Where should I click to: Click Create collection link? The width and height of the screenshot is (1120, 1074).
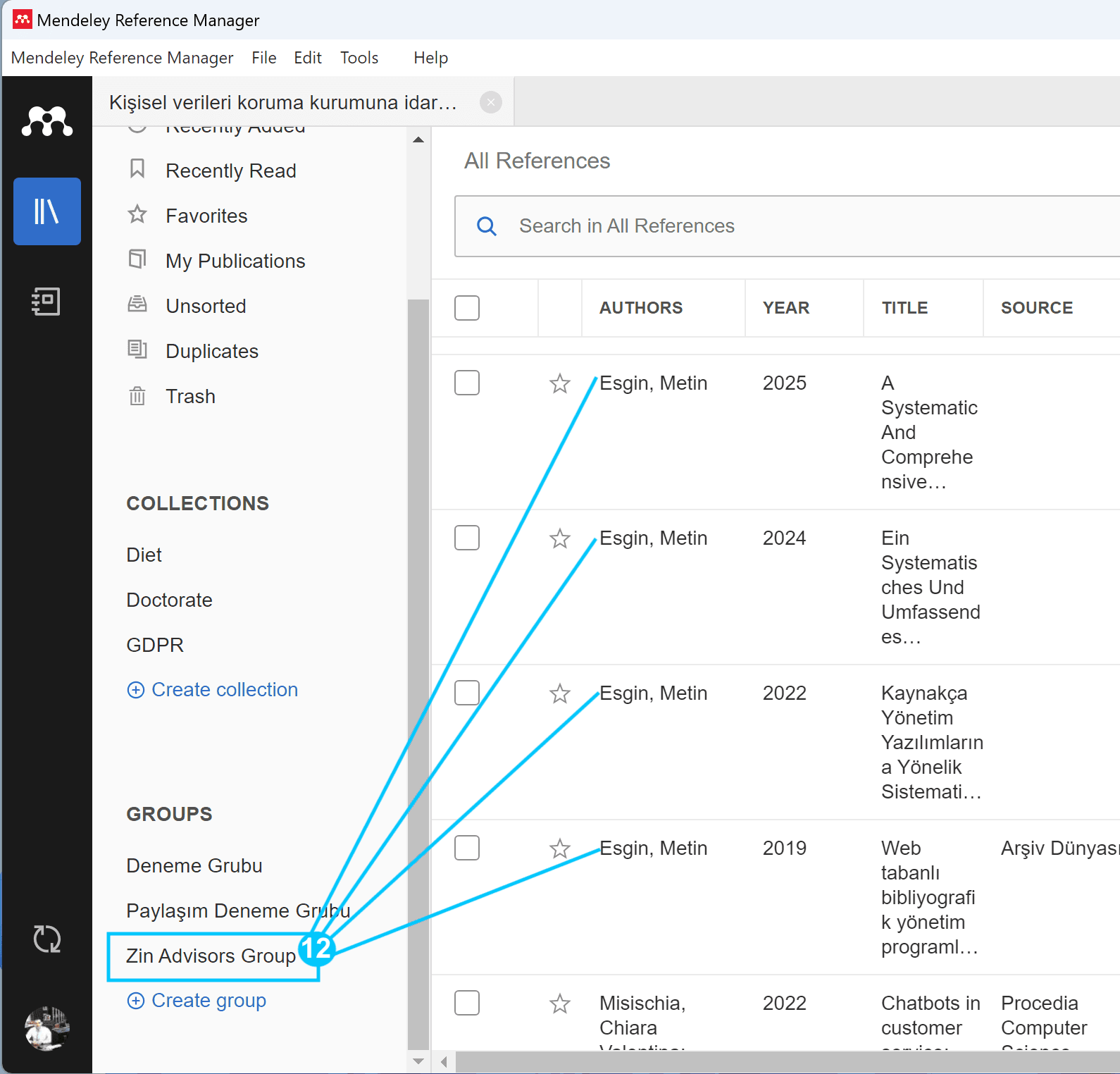[x=225, y=690]
